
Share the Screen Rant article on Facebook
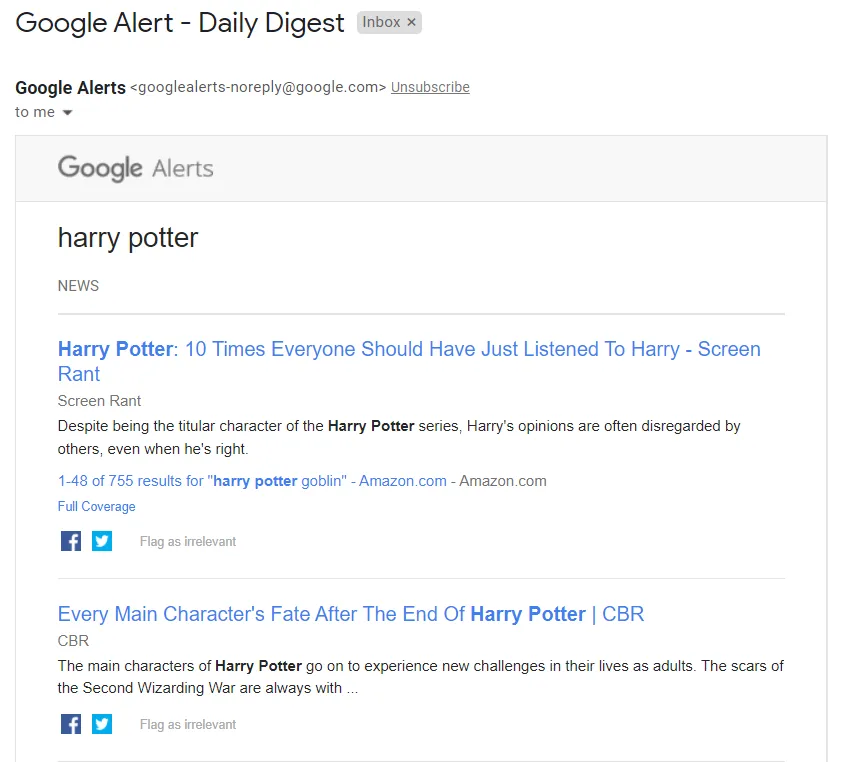tap(70, 540)
